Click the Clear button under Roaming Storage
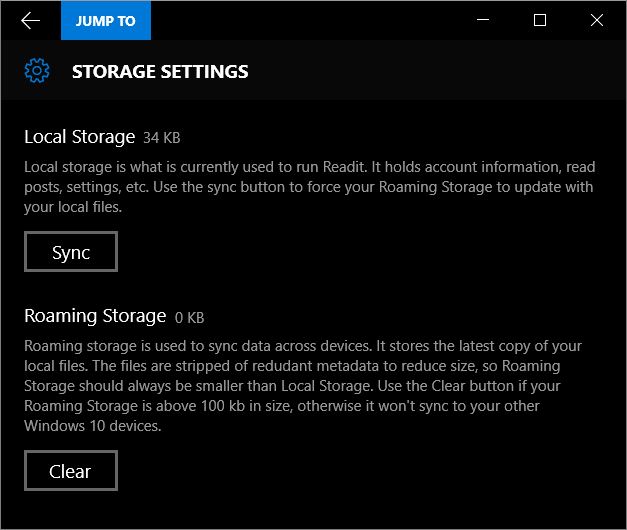627x530 pixels. click(x=71, y=470)
